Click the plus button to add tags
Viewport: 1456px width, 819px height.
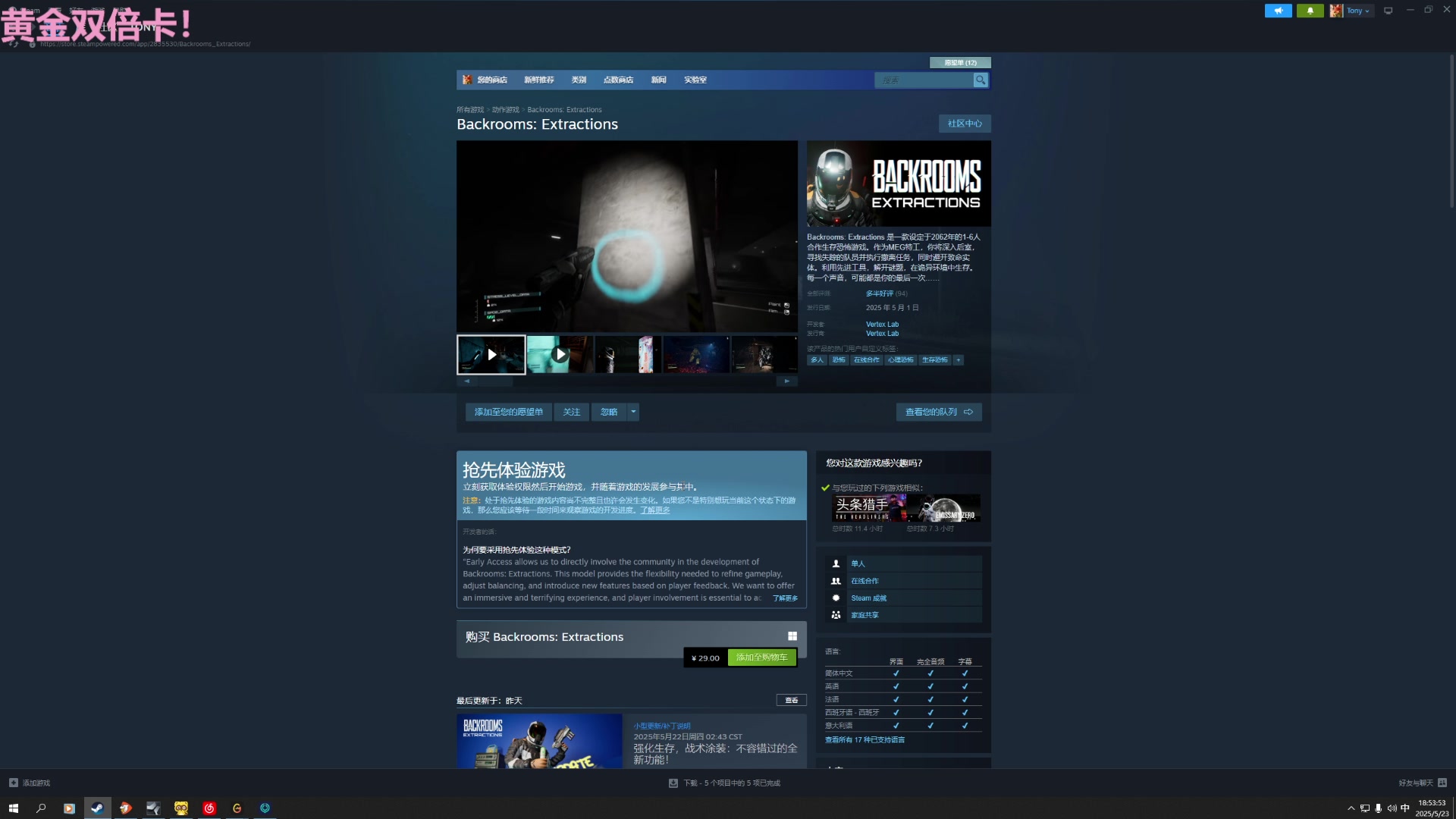tap(959, 360)
